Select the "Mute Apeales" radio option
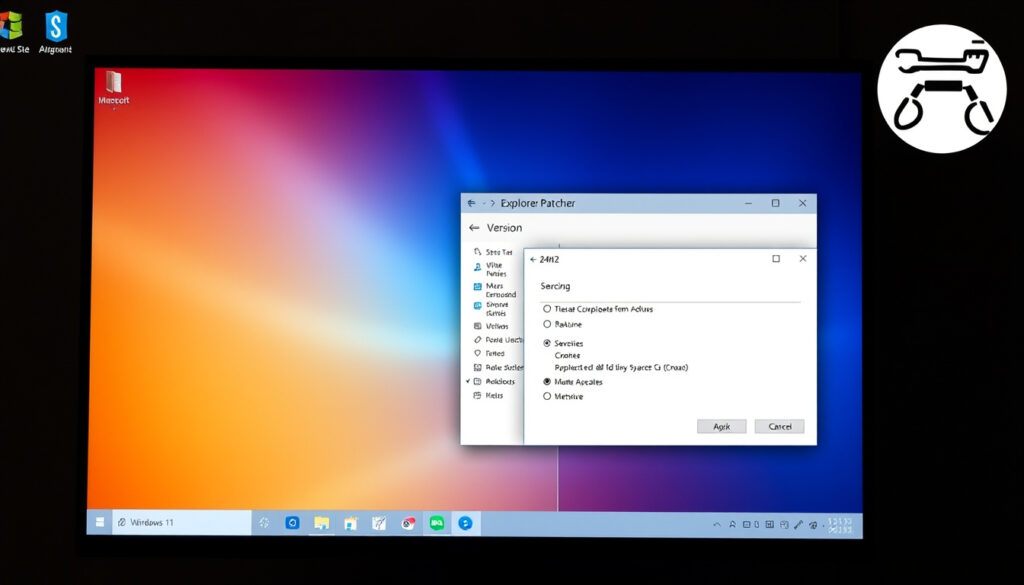This screenshot has height=585, width=1024. (x=547, y=381)
